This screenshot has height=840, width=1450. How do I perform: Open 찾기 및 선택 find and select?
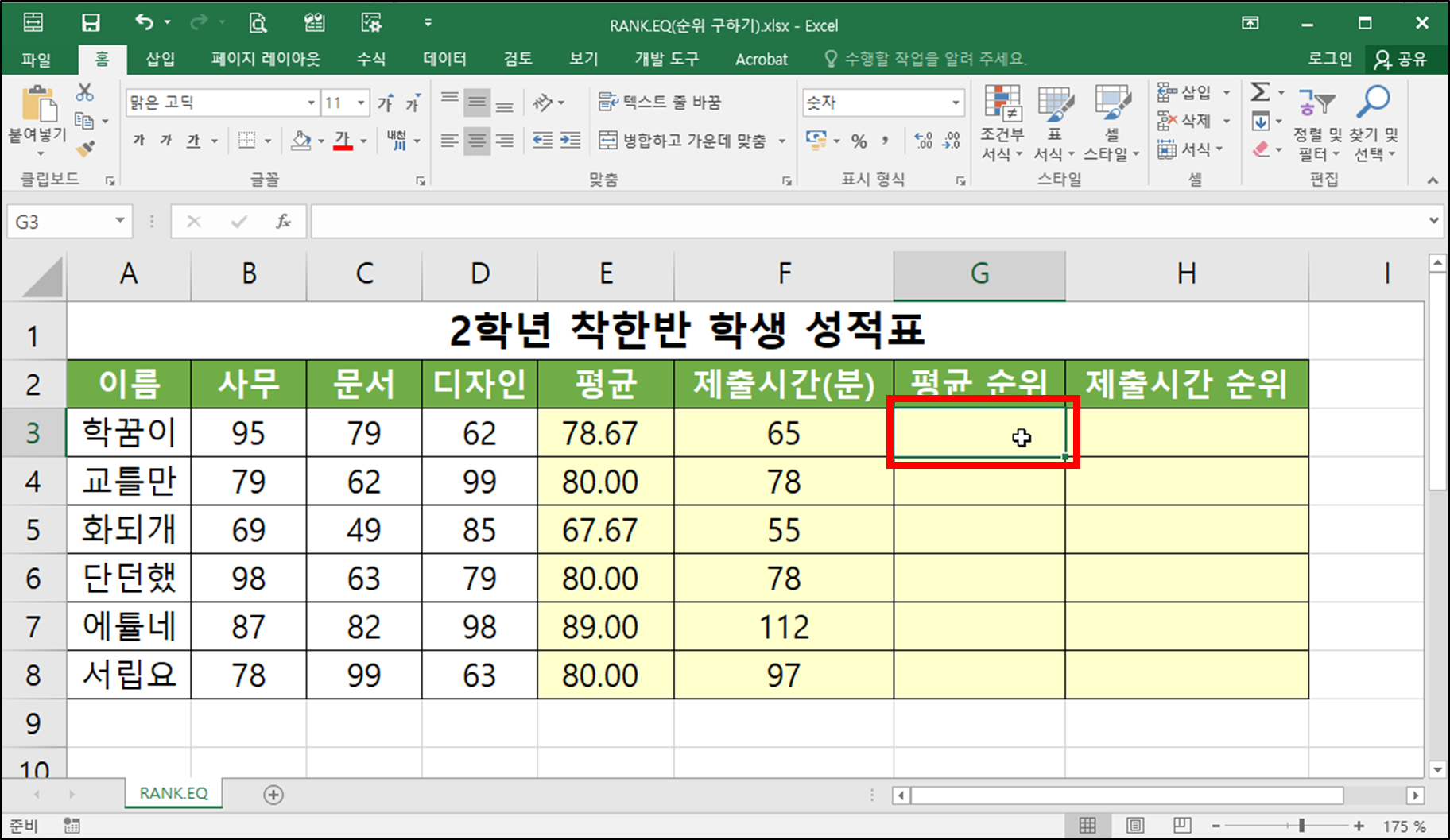[x=1374, y=123]
